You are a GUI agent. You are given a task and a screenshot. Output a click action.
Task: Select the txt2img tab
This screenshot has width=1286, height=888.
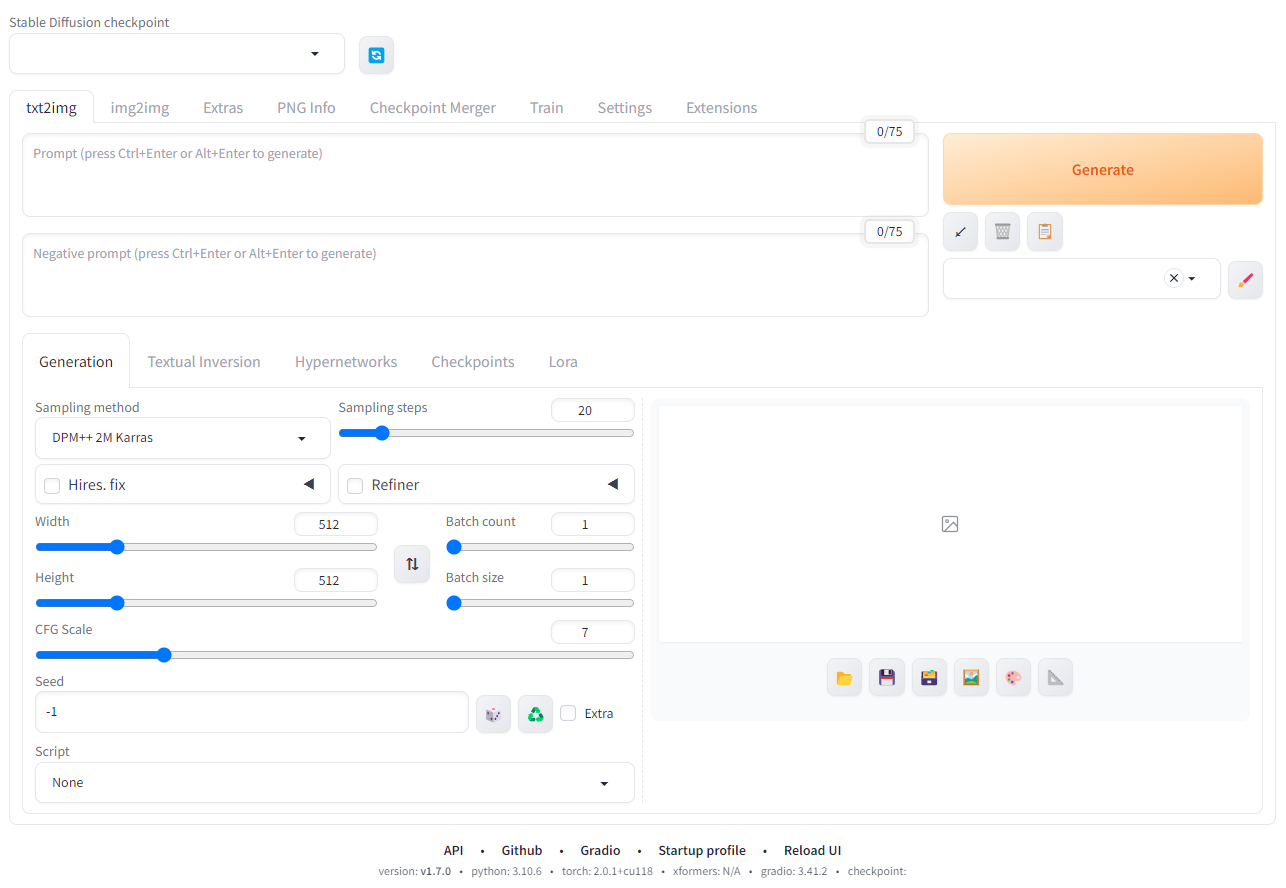(51, 108)
